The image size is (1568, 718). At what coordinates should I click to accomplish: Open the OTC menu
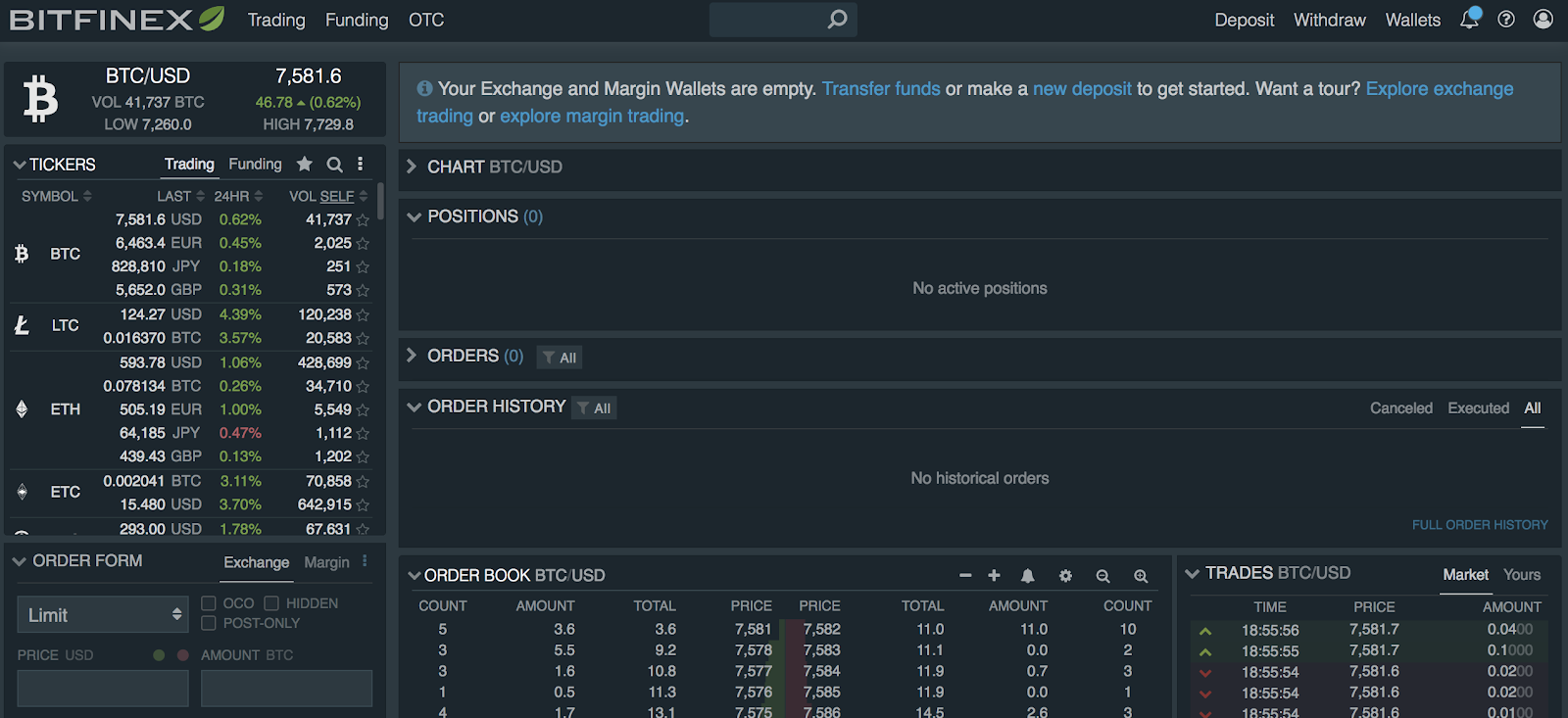[x=426, y=20]
